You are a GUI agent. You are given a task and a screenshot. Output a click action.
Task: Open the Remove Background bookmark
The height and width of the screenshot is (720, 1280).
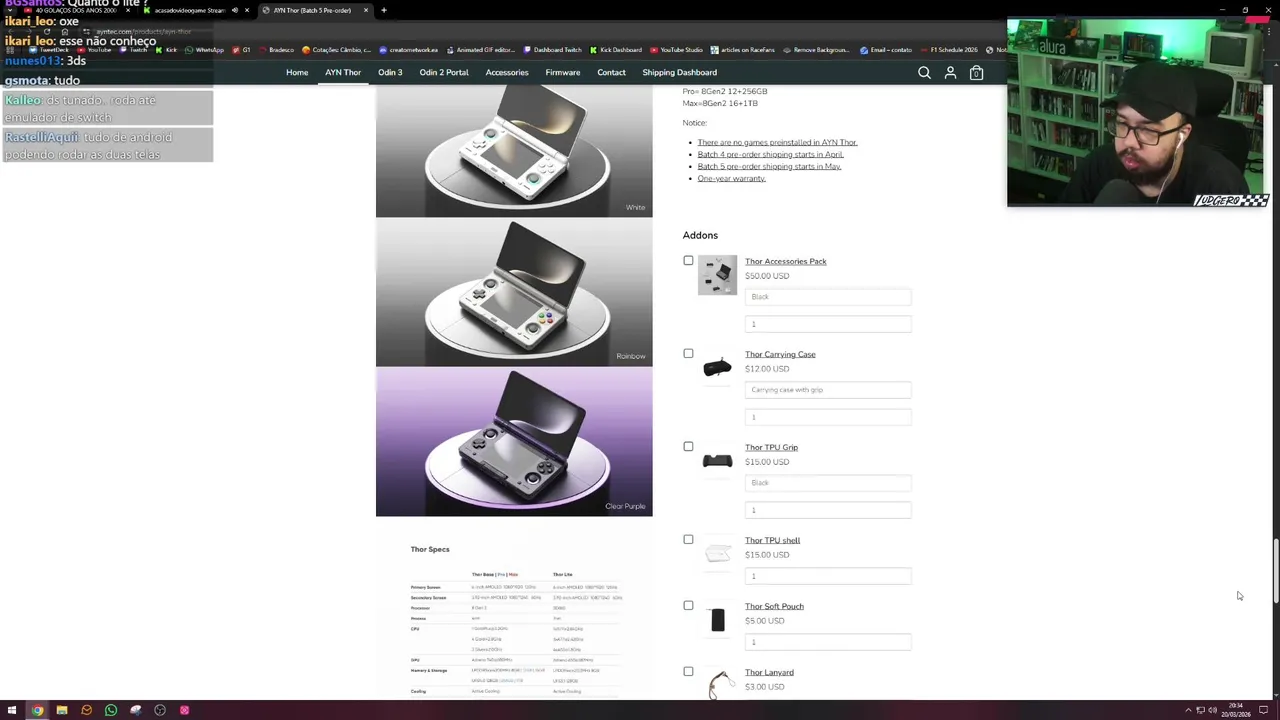coord(816,50)
